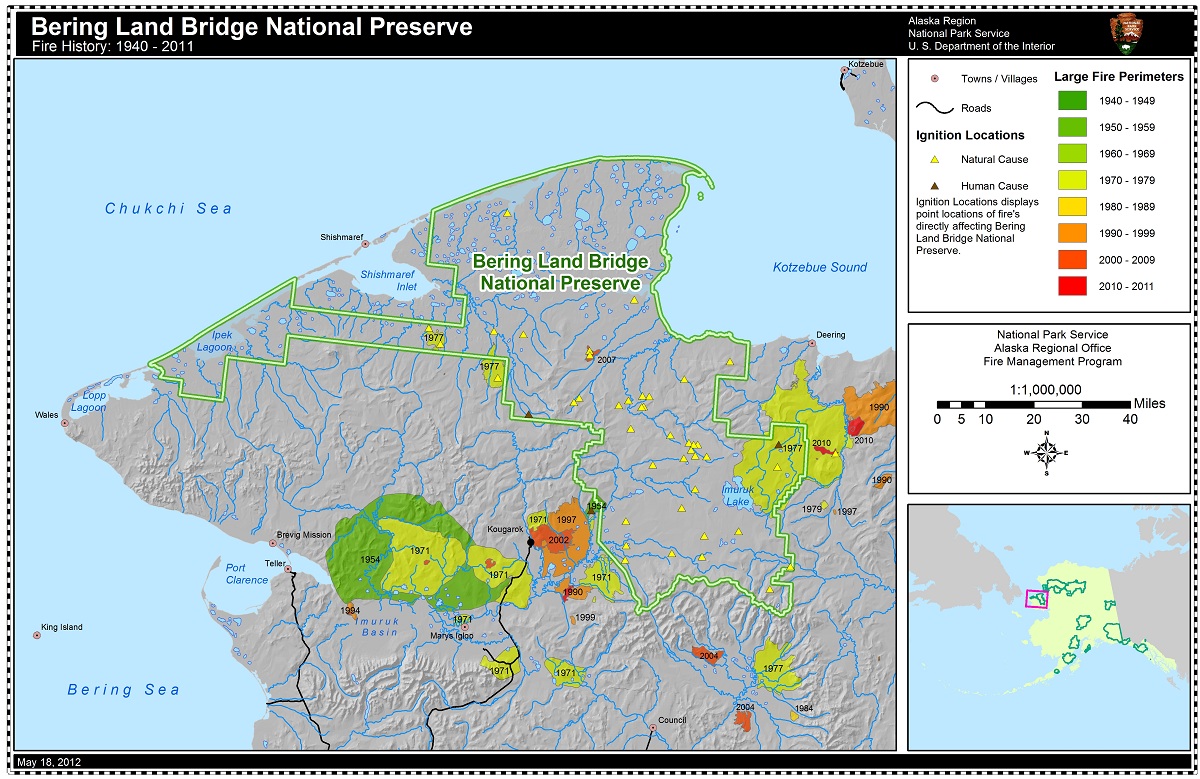
Task: Click the 'May 18, 2012' date in footer
Action: [49, 762]
